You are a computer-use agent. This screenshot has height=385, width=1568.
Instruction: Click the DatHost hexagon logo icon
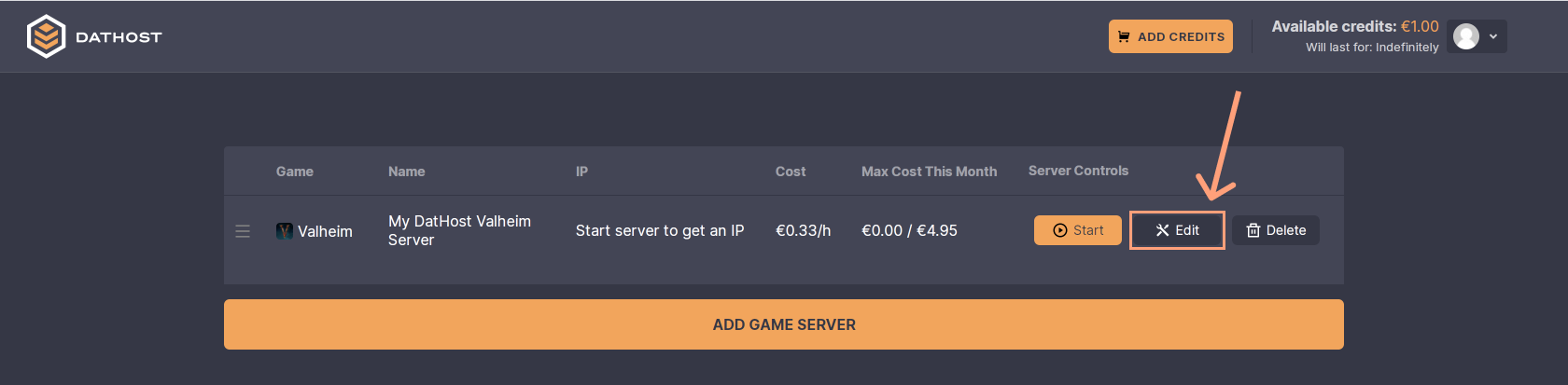pos(46,37)
